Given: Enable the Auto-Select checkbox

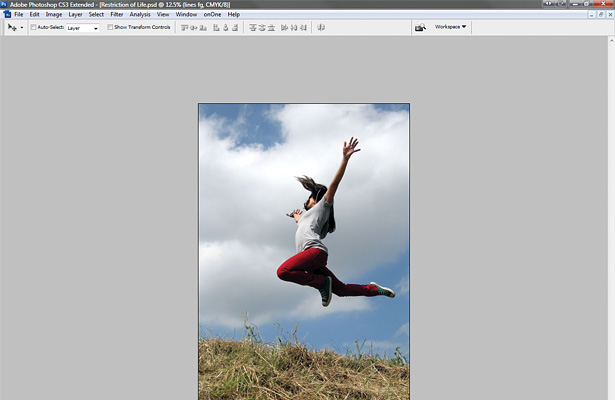Looking at the screenshot, I should [33, 27].
